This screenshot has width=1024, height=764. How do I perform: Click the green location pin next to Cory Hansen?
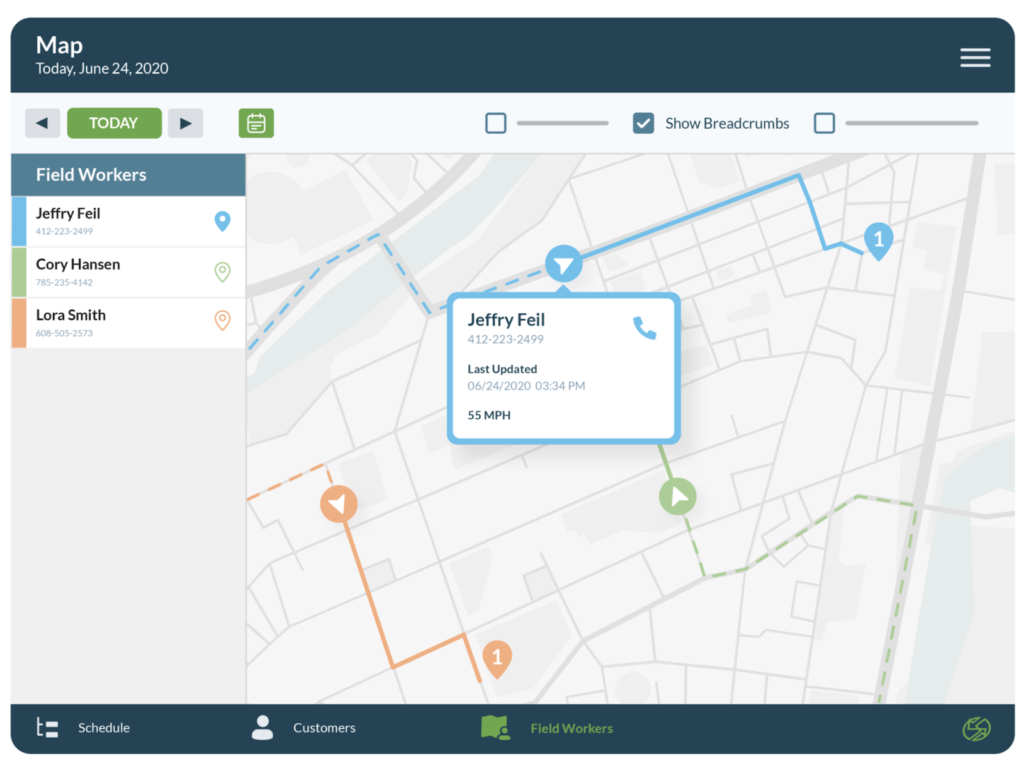[x=224, y=271]
